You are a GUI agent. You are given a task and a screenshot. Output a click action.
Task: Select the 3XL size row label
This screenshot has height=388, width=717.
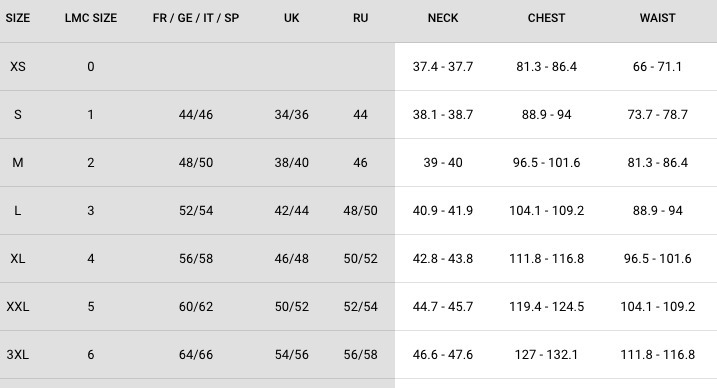[18, 355]
